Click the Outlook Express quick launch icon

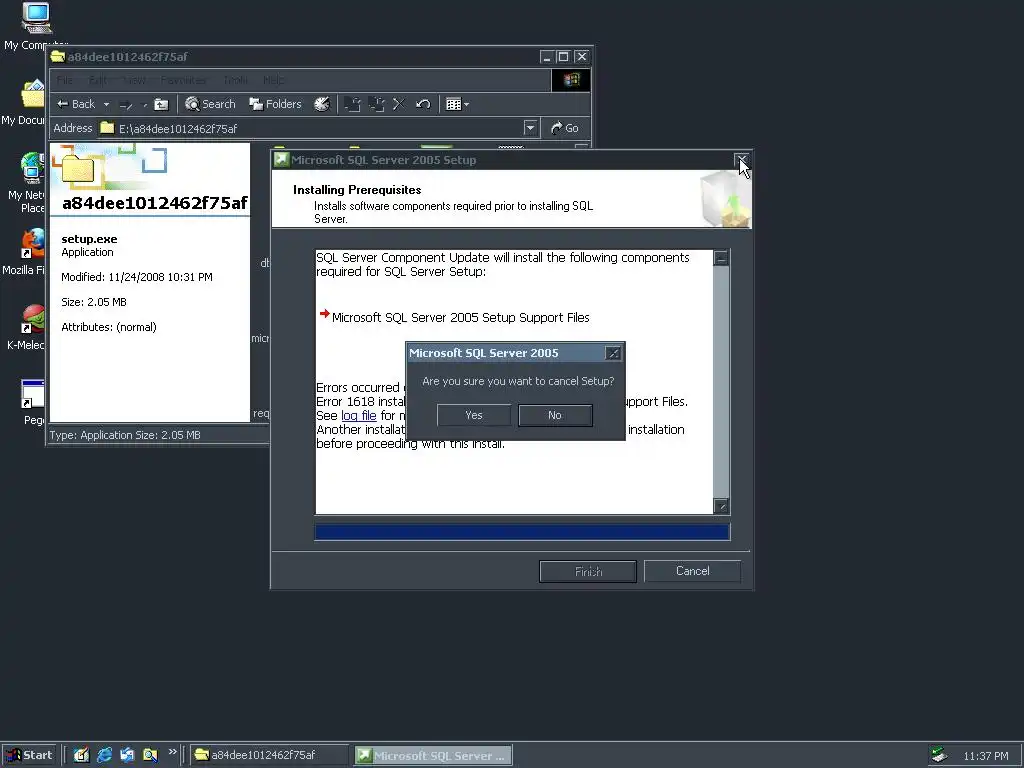127,755
